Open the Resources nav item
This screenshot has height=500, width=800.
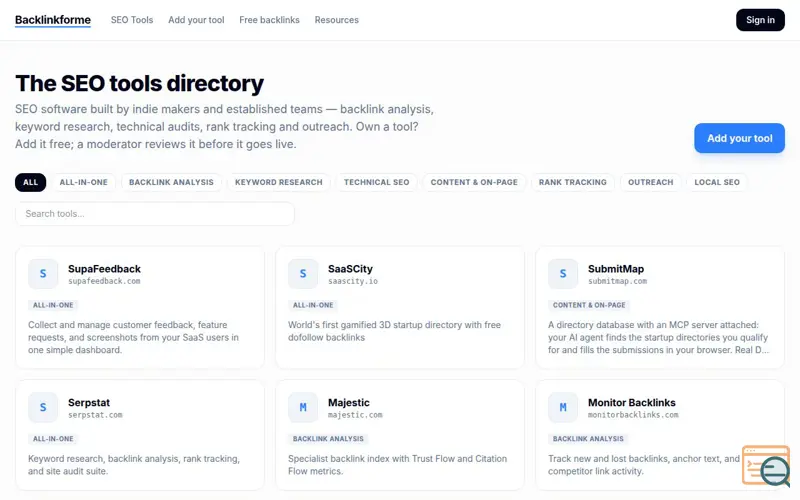click(337, 20)
